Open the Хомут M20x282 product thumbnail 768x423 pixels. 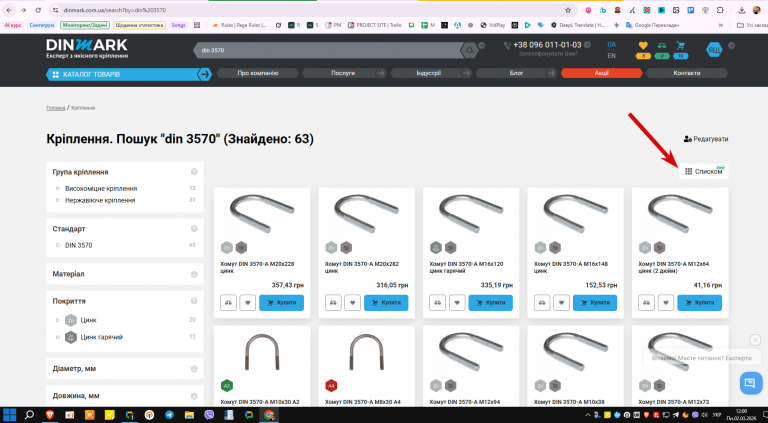point(366,213)
